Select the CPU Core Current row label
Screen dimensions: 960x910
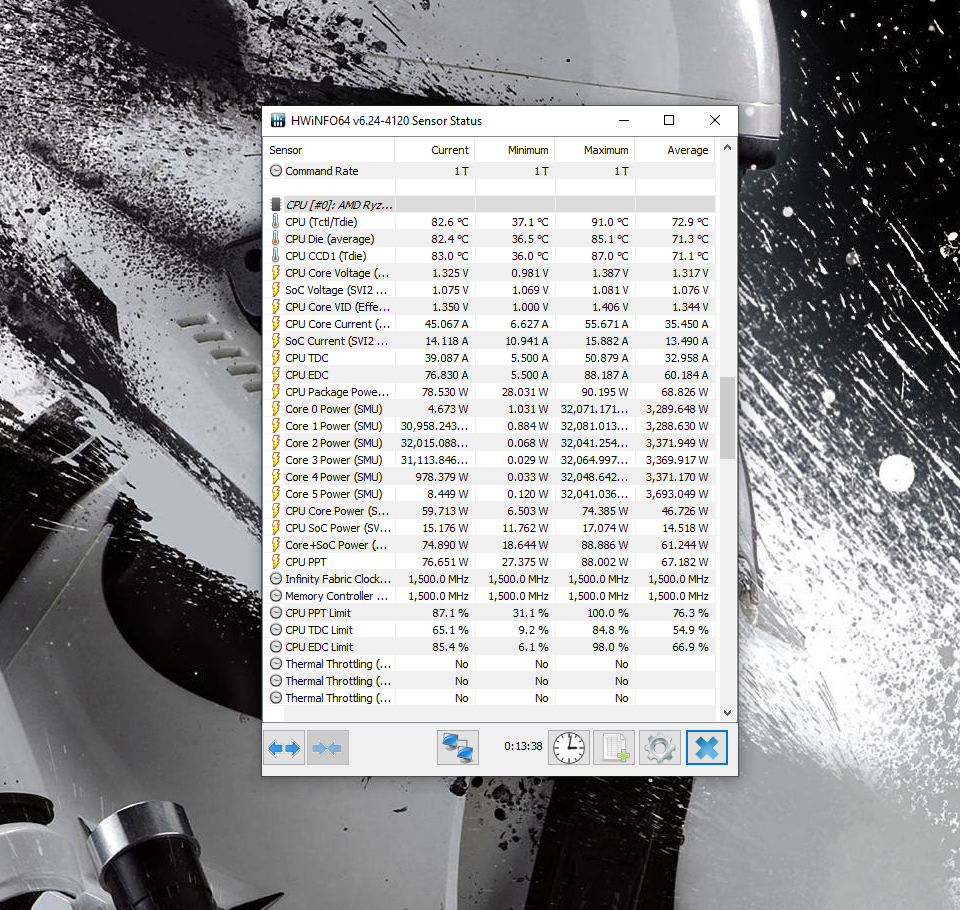pyautogui.click(x=337, y=324)
